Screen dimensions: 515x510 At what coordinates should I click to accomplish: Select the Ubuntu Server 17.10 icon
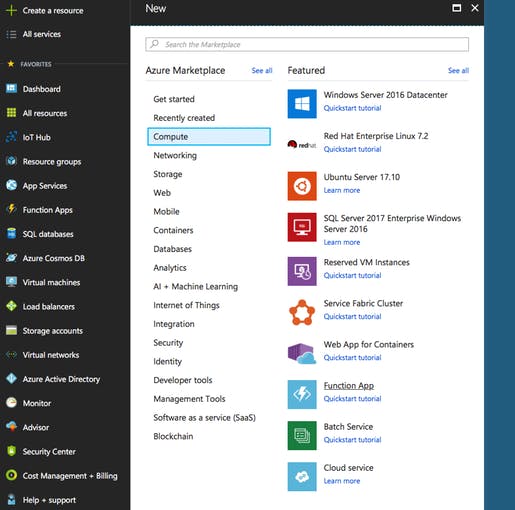point(302,186)
